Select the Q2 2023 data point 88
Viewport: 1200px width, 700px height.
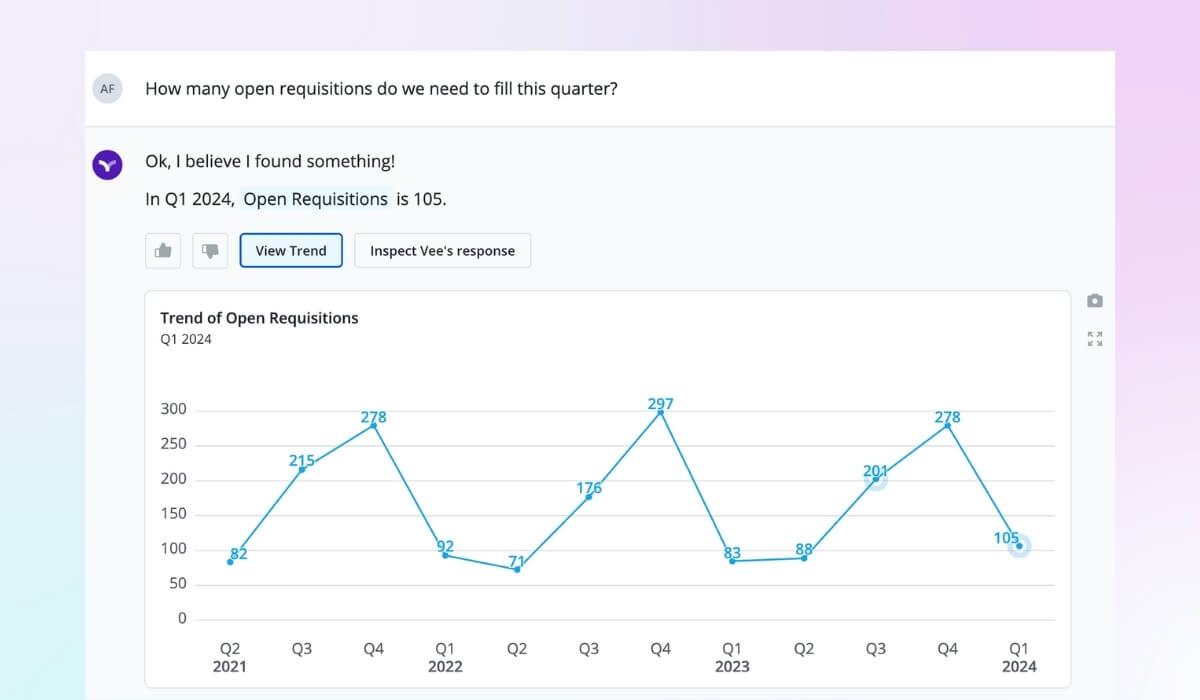804,558
